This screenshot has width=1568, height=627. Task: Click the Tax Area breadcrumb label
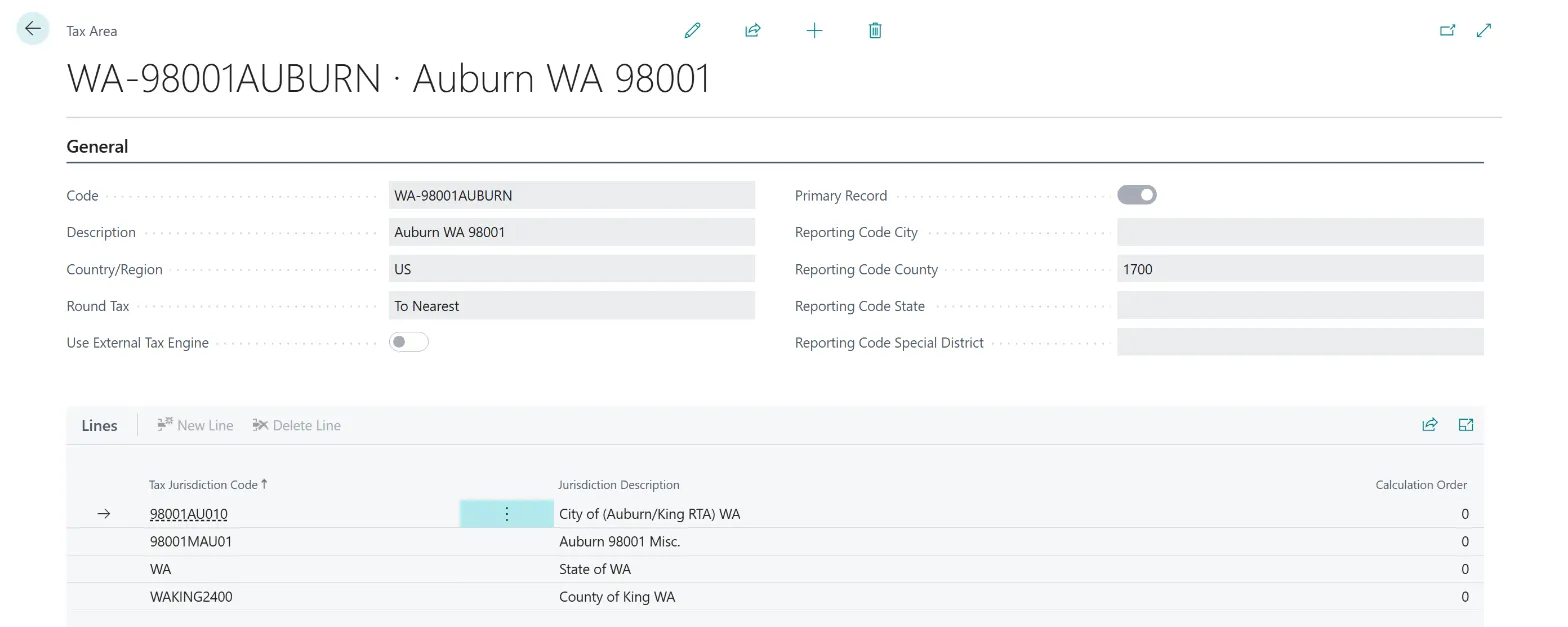(92, 31)
